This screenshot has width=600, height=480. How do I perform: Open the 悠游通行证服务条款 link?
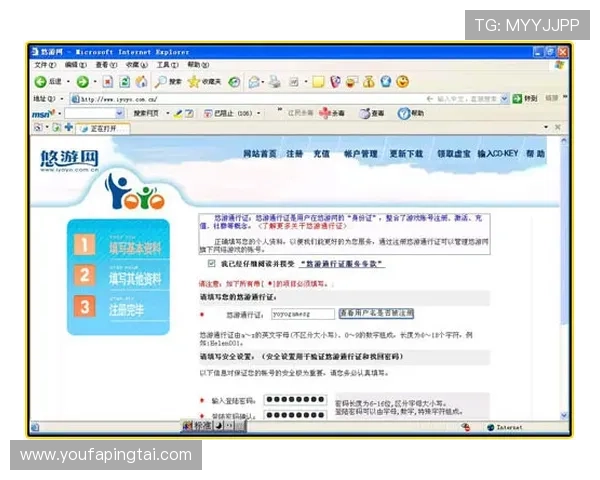[x=342, y=264]
